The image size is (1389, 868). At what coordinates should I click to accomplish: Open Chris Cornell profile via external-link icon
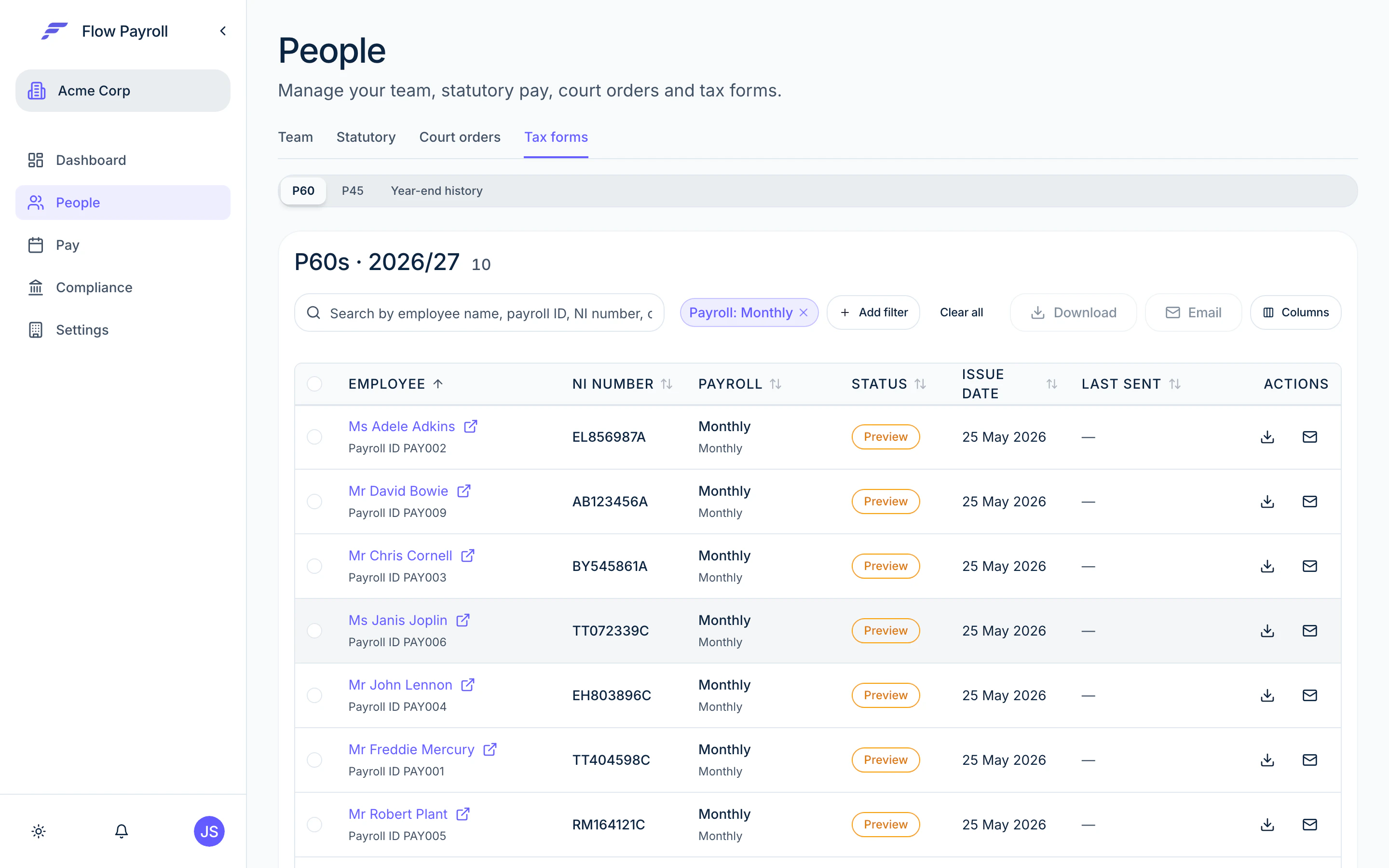(468, 555)
